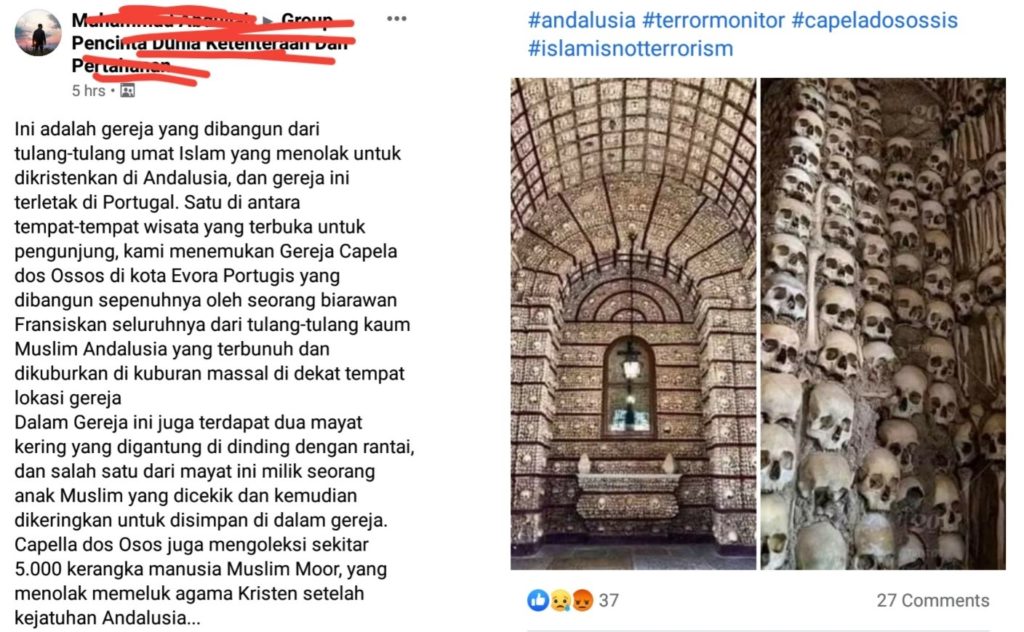This screenshot has height=632, width=1024.
Task: Open the #capeladosossis hashtag
Action: pyautogui.click(x=874, y=20)
